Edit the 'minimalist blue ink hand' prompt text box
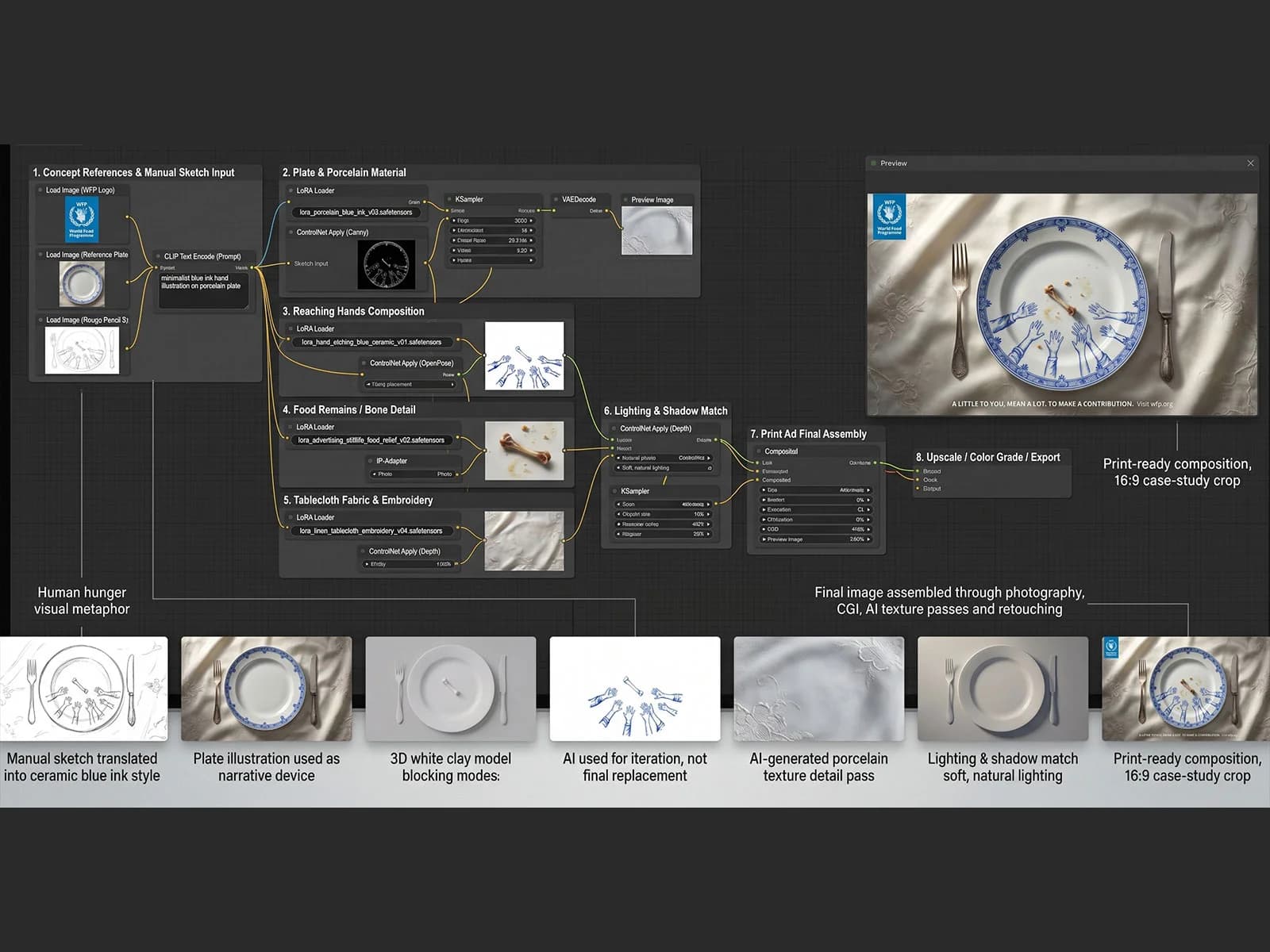 click(x=204, y=290)
